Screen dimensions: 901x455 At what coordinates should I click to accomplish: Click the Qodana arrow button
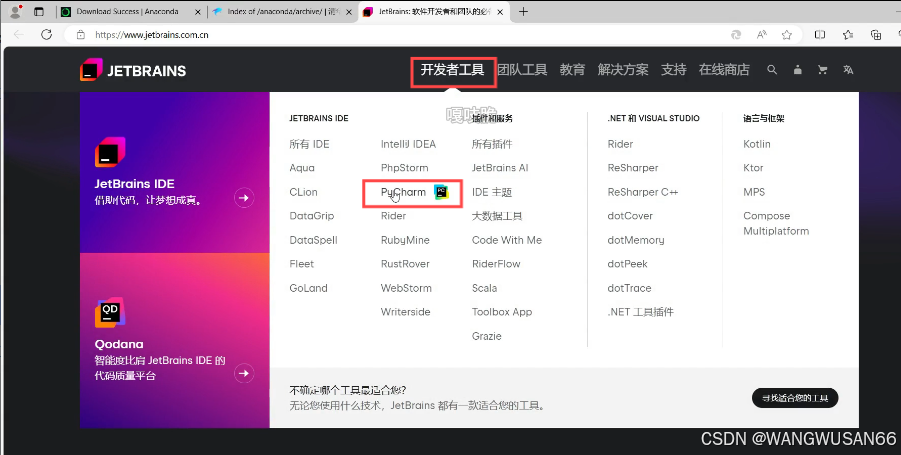tap(244, 373)
